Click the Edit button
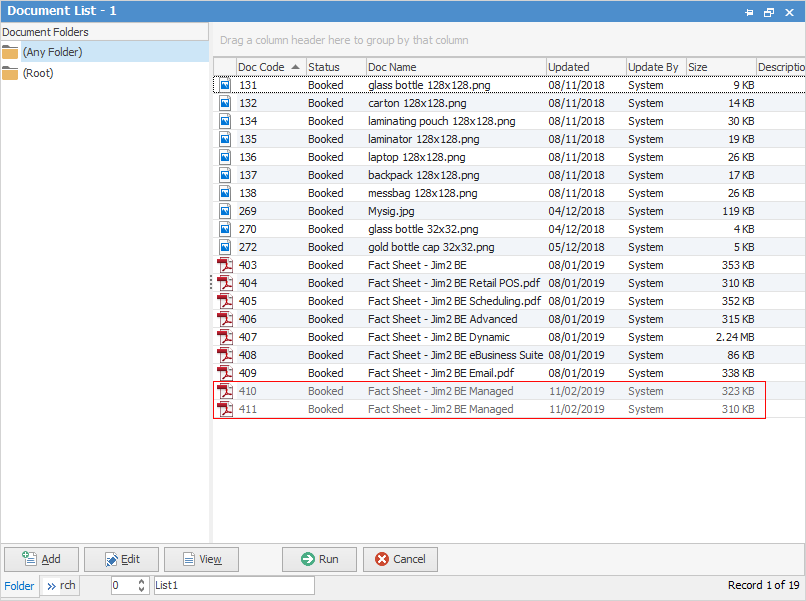This screenshot has height=601, width=806. 121,559
